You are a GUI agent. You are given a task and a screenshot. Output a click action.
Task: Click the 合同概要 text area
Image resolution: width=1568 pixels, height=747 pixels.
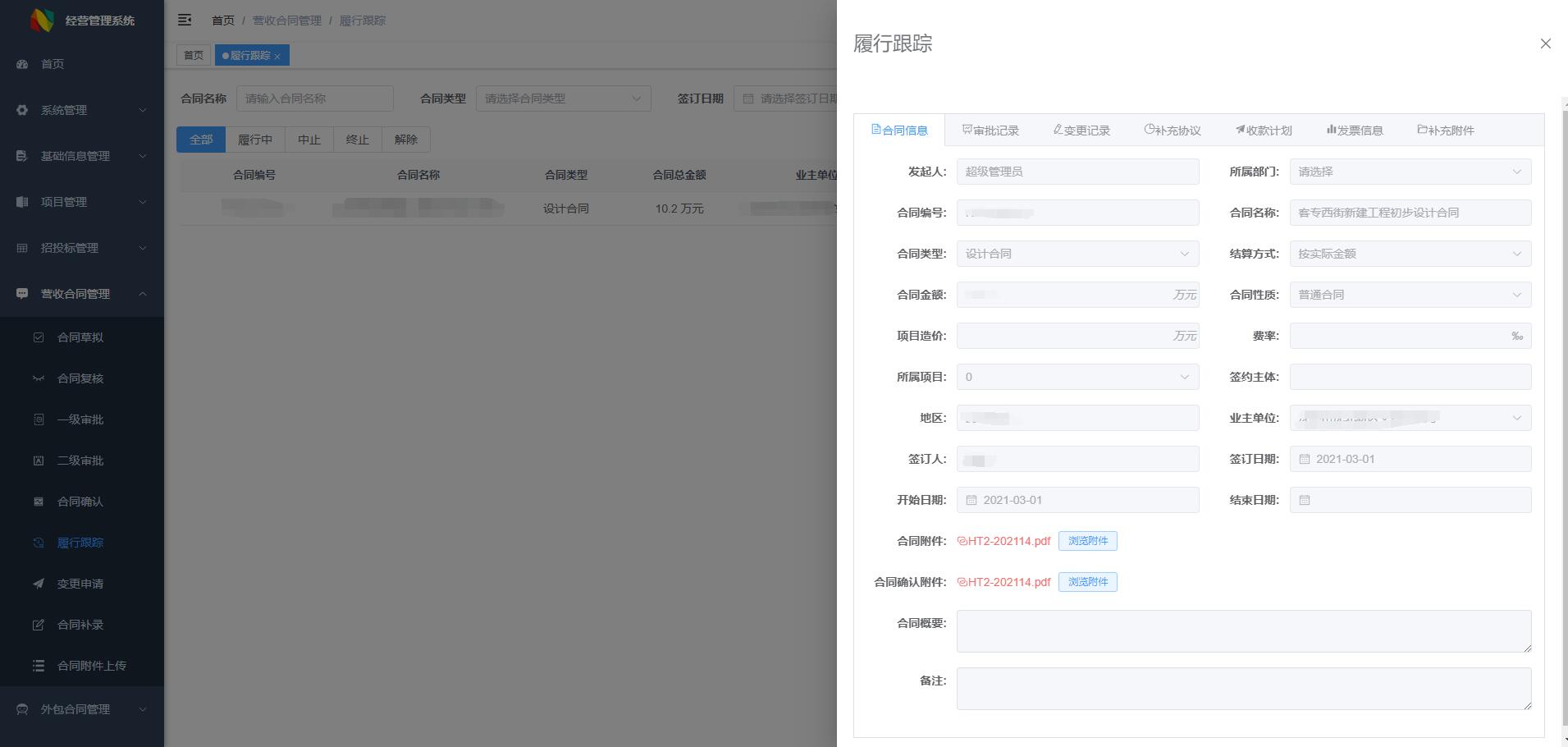point(1244,631)
